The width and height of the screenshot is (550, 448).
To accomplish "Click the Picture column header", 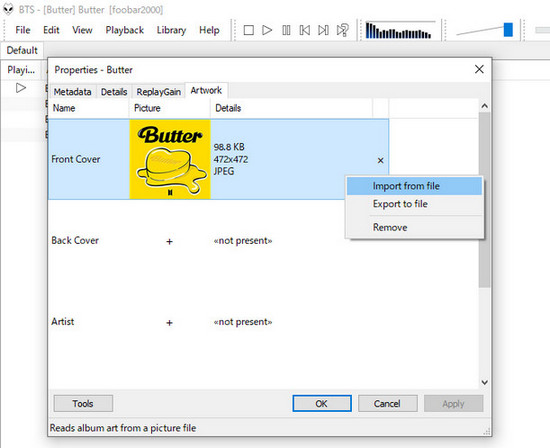I will point(170,108).
